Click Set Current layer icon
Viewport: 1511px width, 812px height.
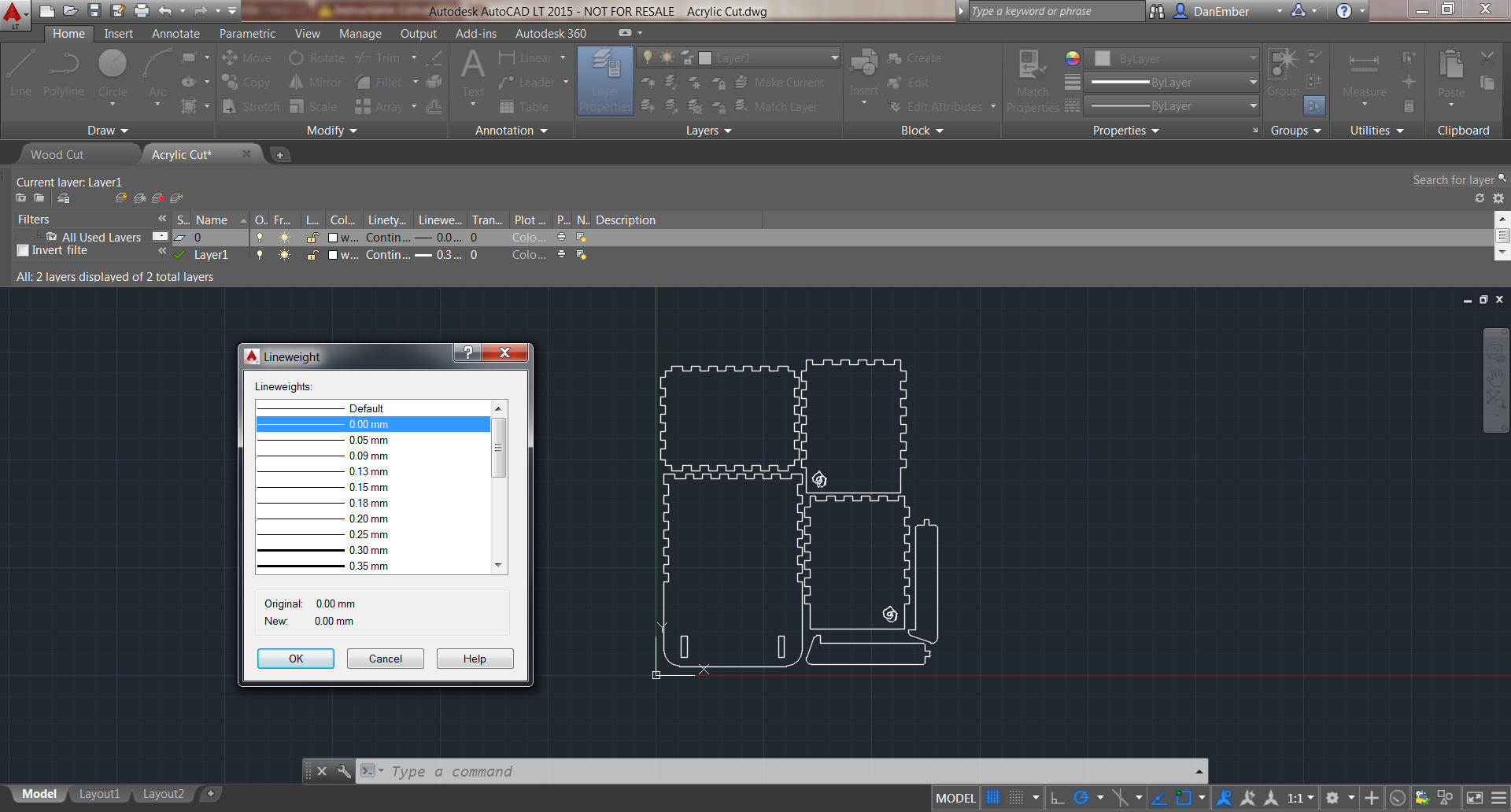click(x=176, y=198)
